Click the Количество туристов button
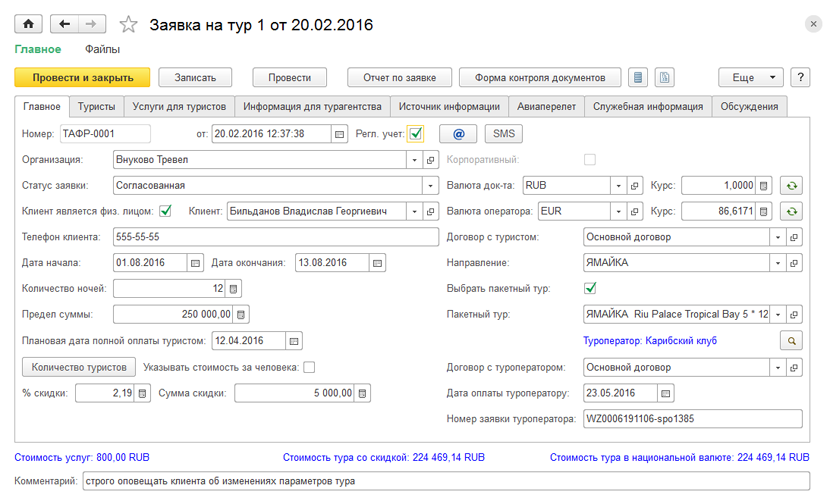The width and height of the screenshot is (830, 501). click(x=77, y=367)
